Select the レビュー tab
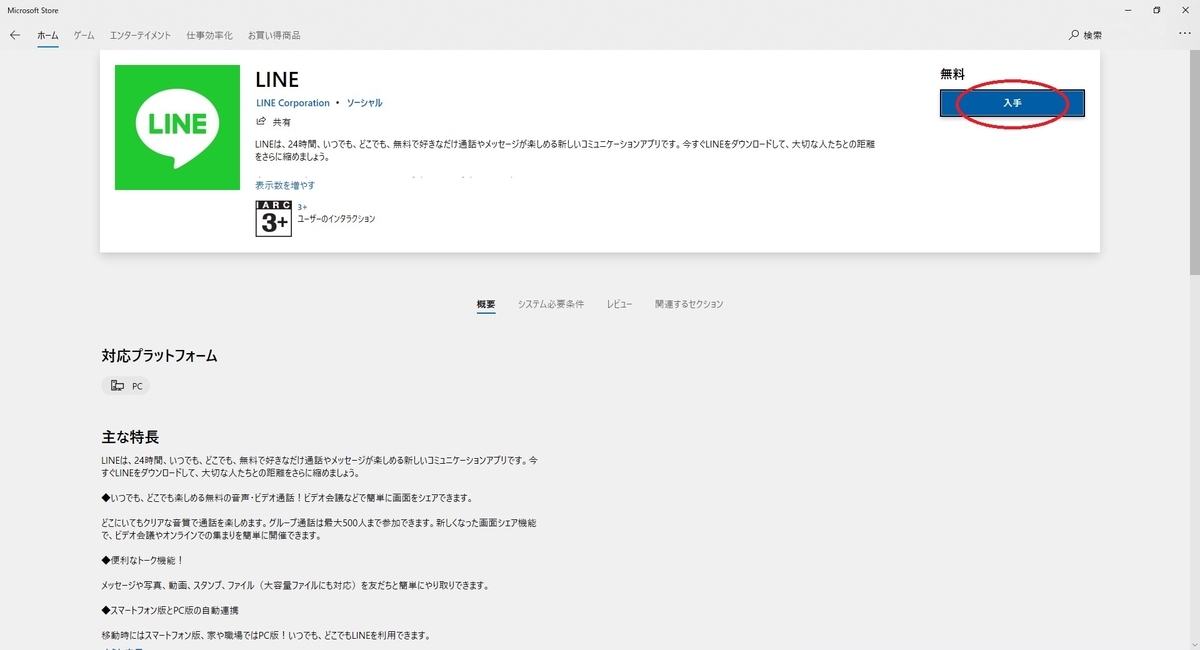Image resolution: width=1200 pixels, height=650 pixels. coord(619,304)
